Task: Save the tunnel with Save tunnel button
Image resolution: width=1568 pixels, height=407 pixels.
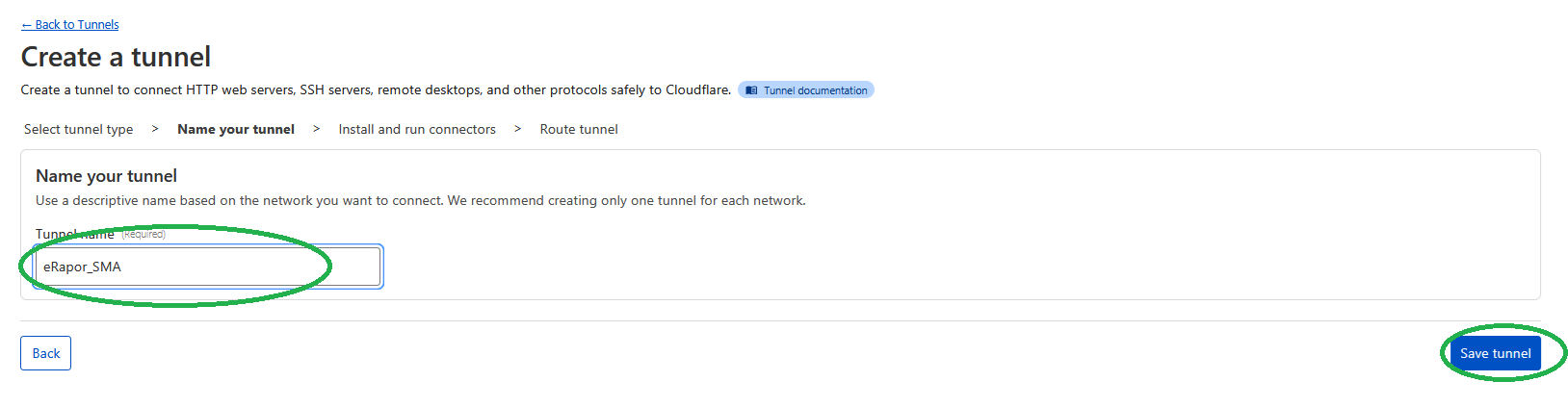Action: (1495, 353)
